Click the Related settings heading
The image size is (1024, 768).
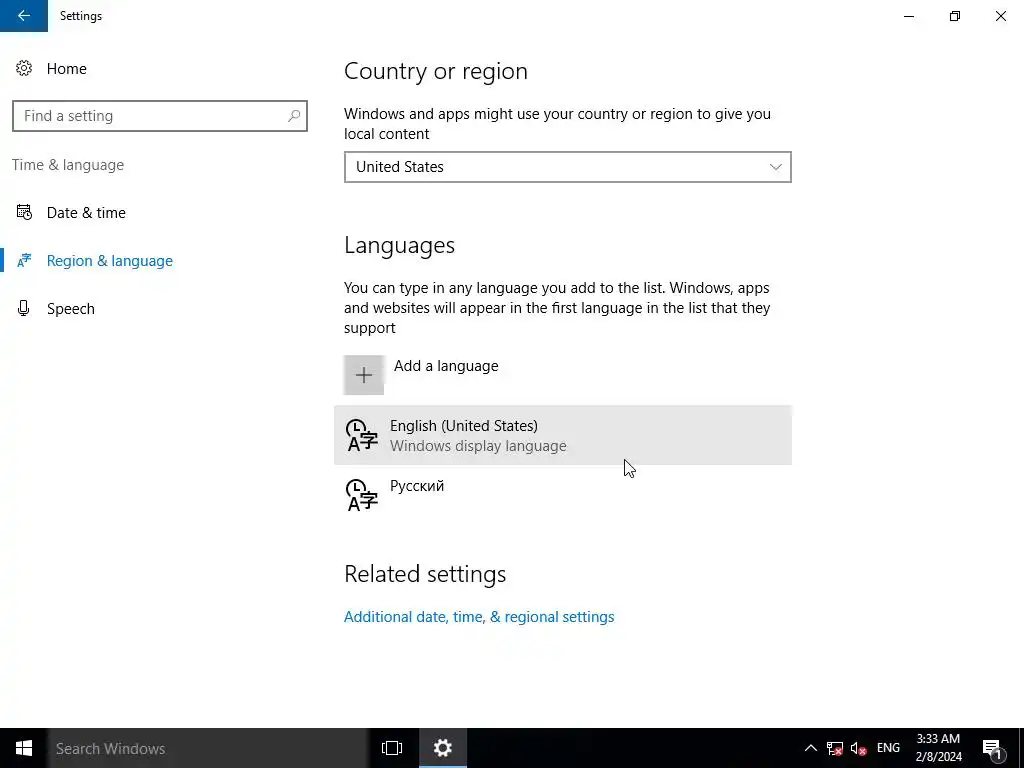click(425, 574)
